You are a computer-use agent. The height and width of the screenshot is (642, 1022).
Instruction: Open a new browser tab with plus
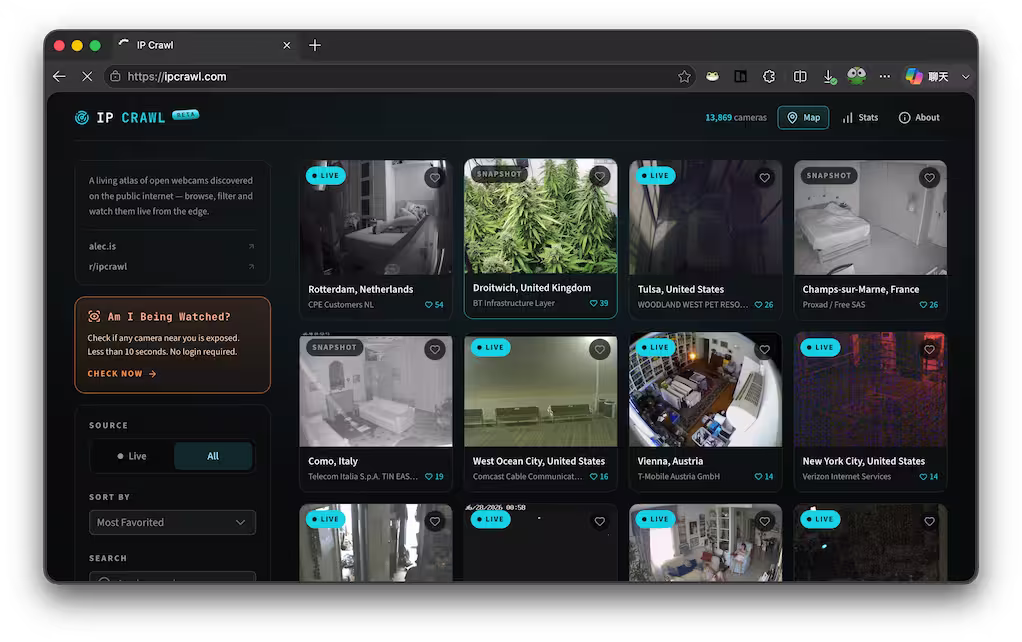tap(315, 45)
